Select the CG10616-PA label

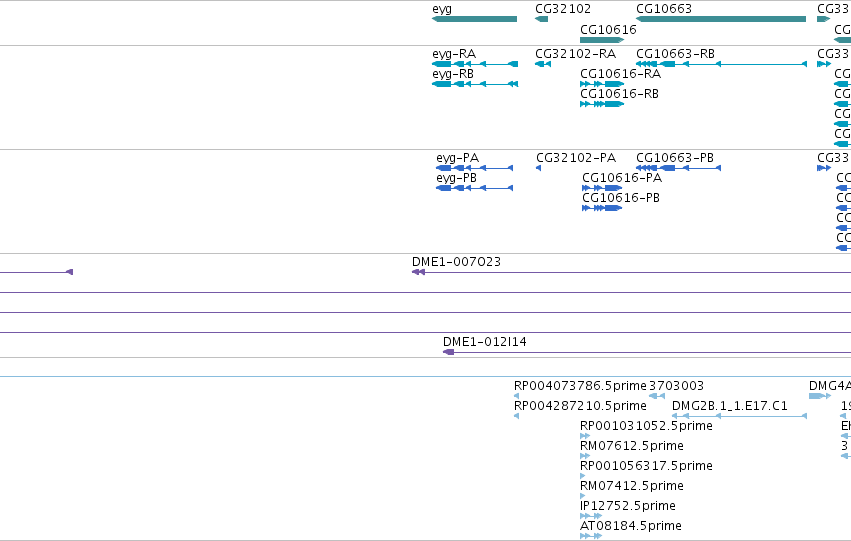pyautogui.click(x=622, y=178)
